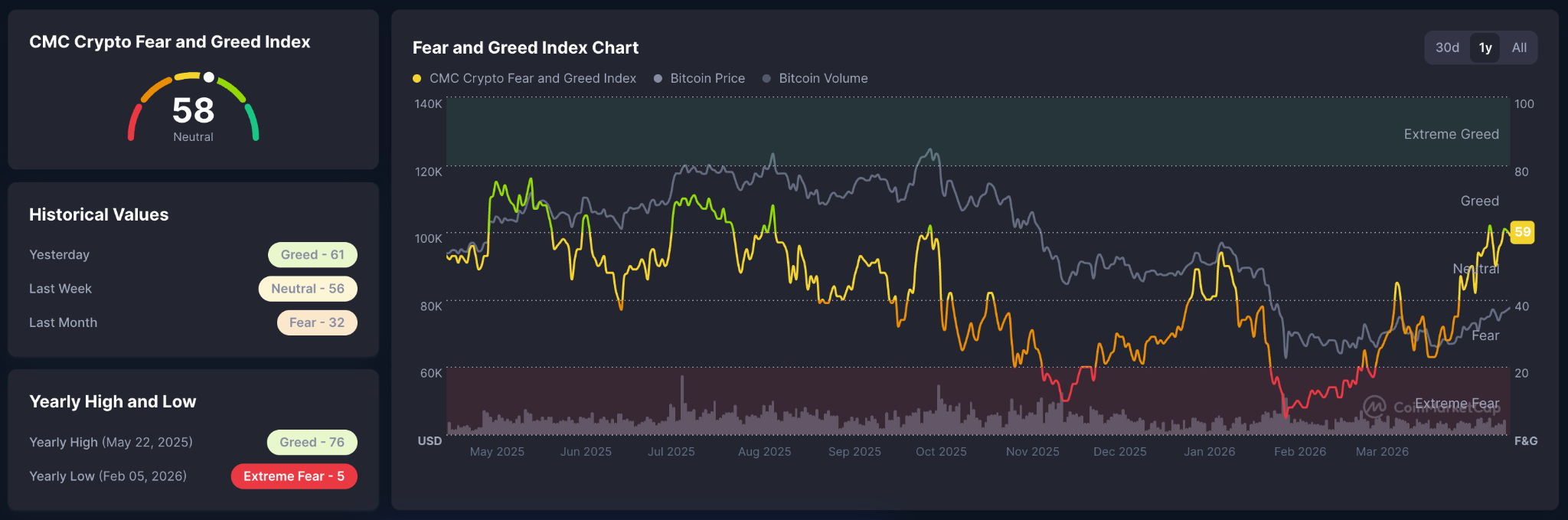This screenshot has height=520, width=1568.
Task: Click the Last Month row label
Action: (63, 322)
